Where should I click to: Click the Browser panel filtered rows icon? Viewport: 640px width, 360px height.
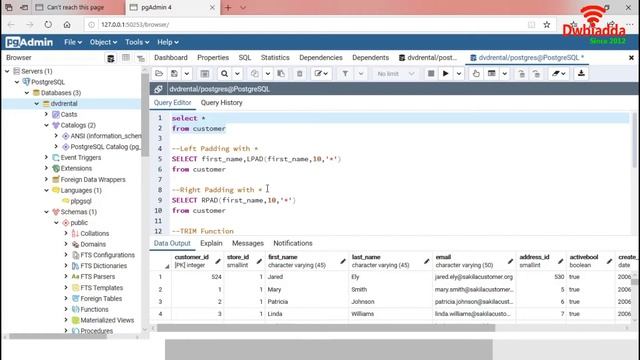click(141, 58)
